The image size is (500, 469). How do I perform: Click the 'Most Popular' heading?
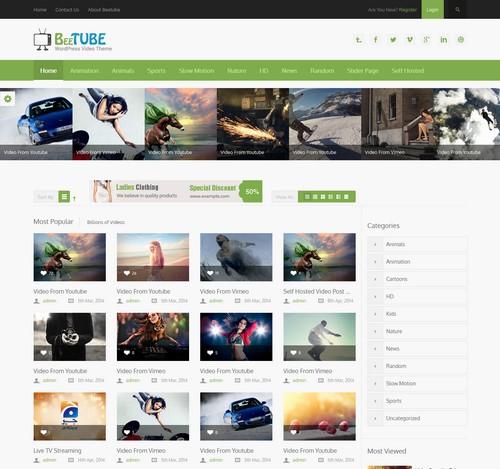click(53, 222)
